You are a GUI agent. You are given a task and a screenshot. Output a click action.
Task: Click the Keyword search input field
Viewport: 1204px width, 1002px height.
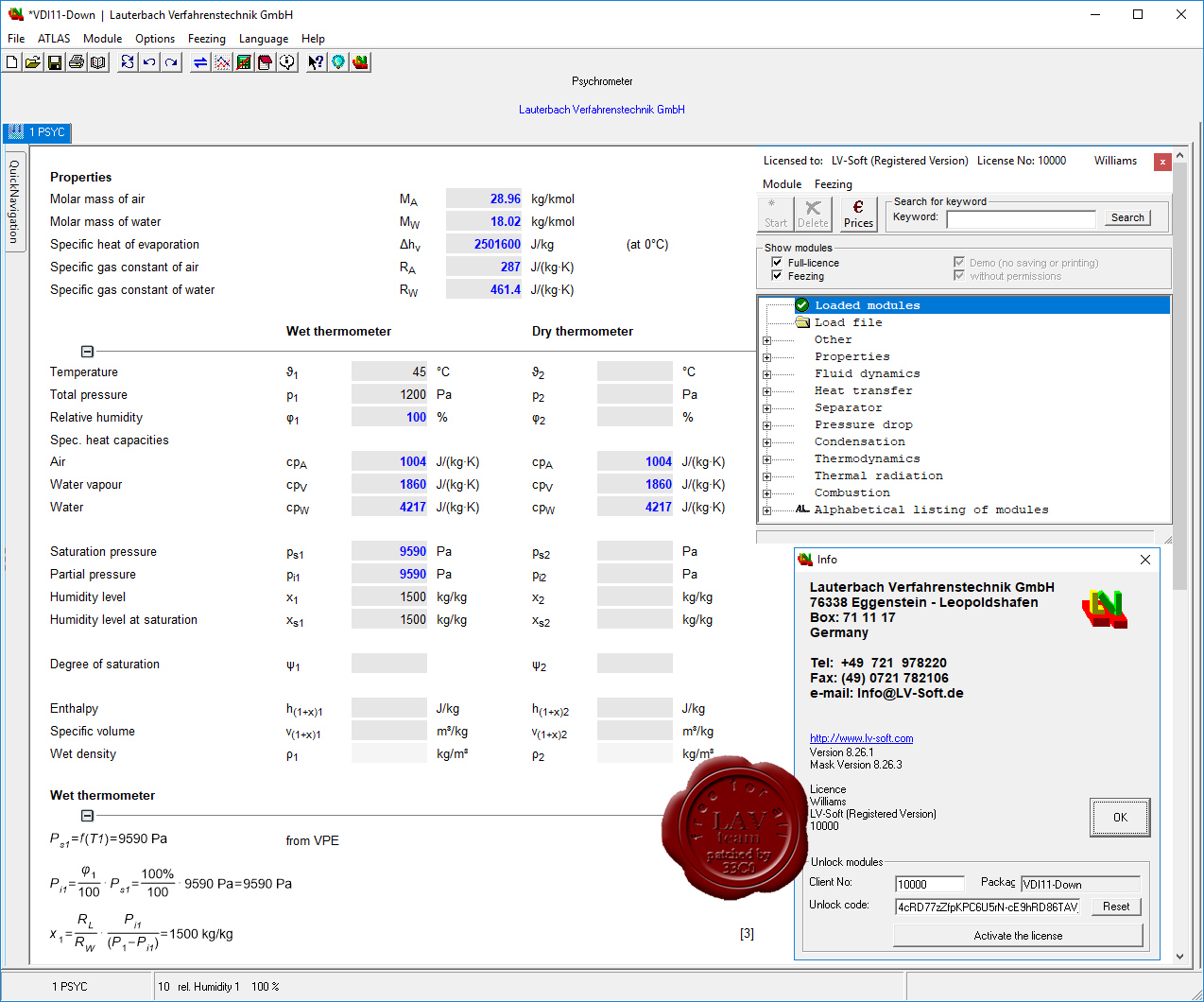click(x=1021, y=218)
